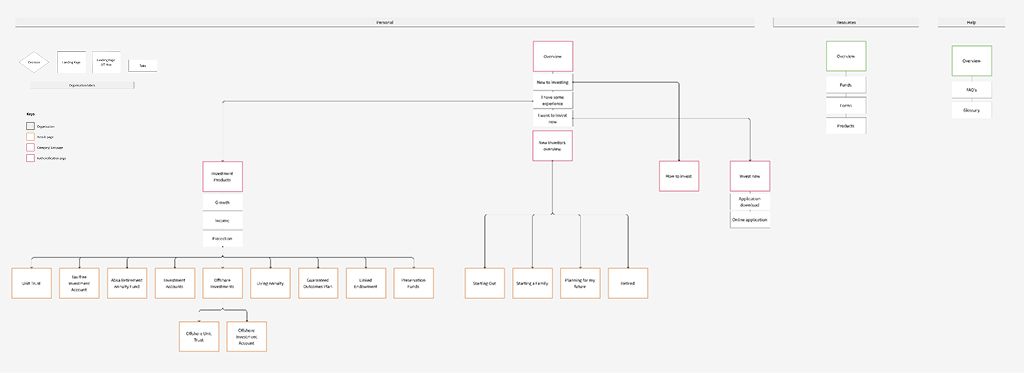The height and width of the screenshot is (373, 1024).
Task: Click the pink Overview node under Personal
Action: tap(552, 57)
